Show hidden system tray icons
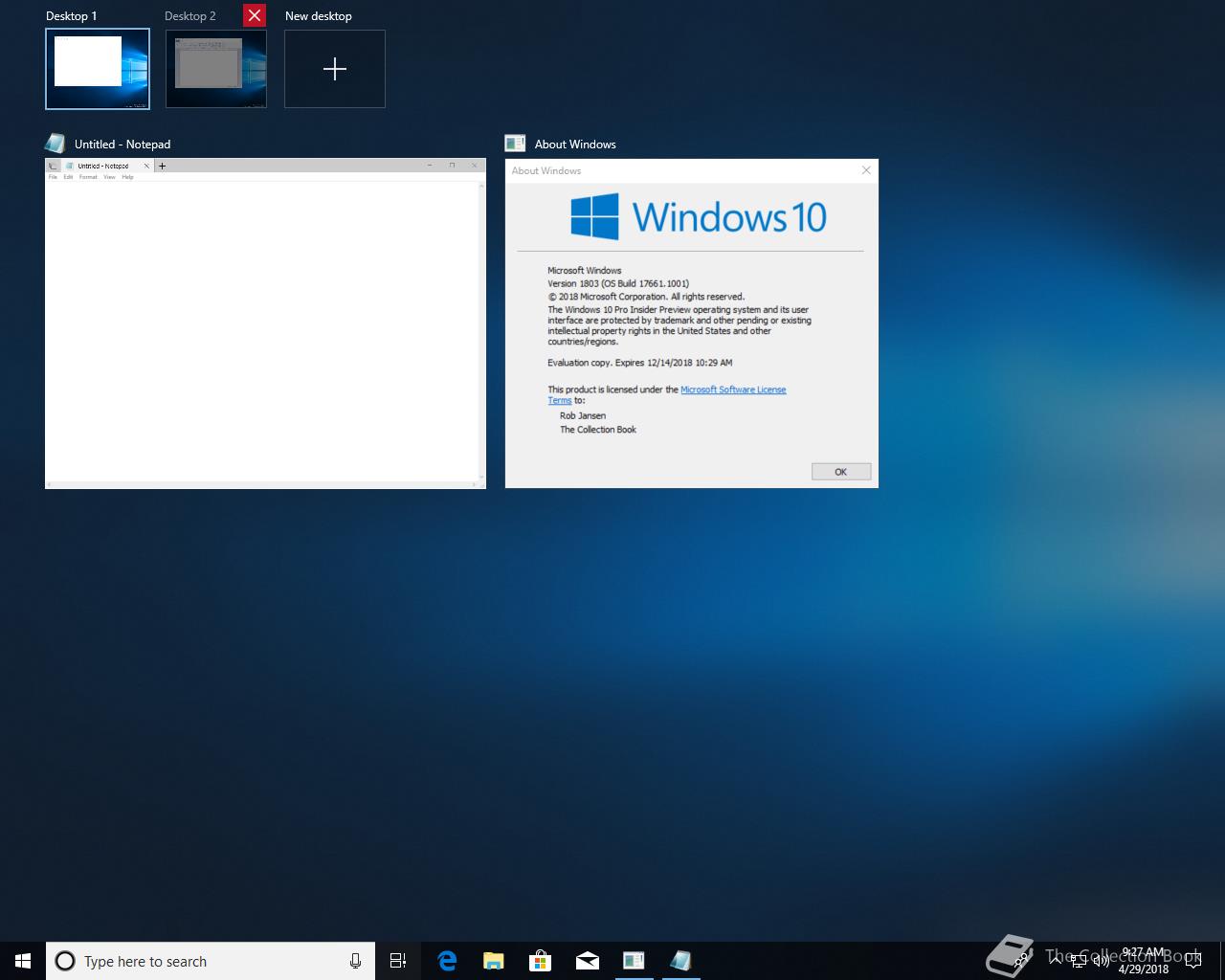This screenshot has height=980, width=1225. pos(1055,961)
